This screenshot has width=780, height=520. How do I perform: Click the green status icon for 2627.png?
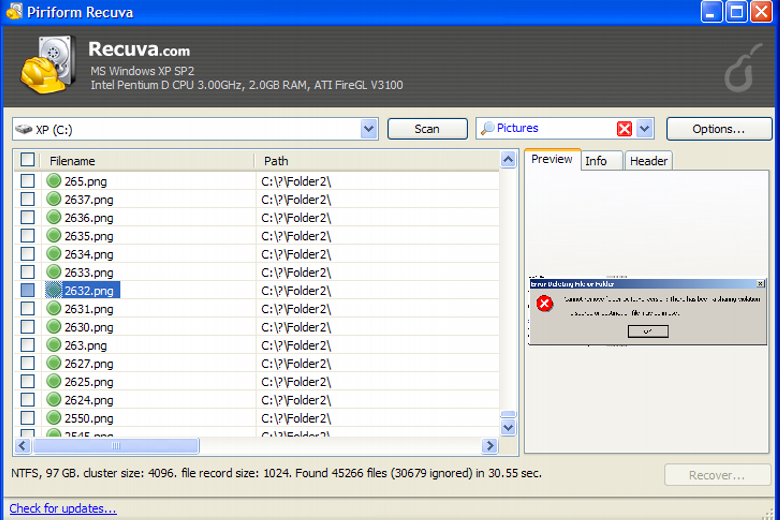(x=53, y=363)
